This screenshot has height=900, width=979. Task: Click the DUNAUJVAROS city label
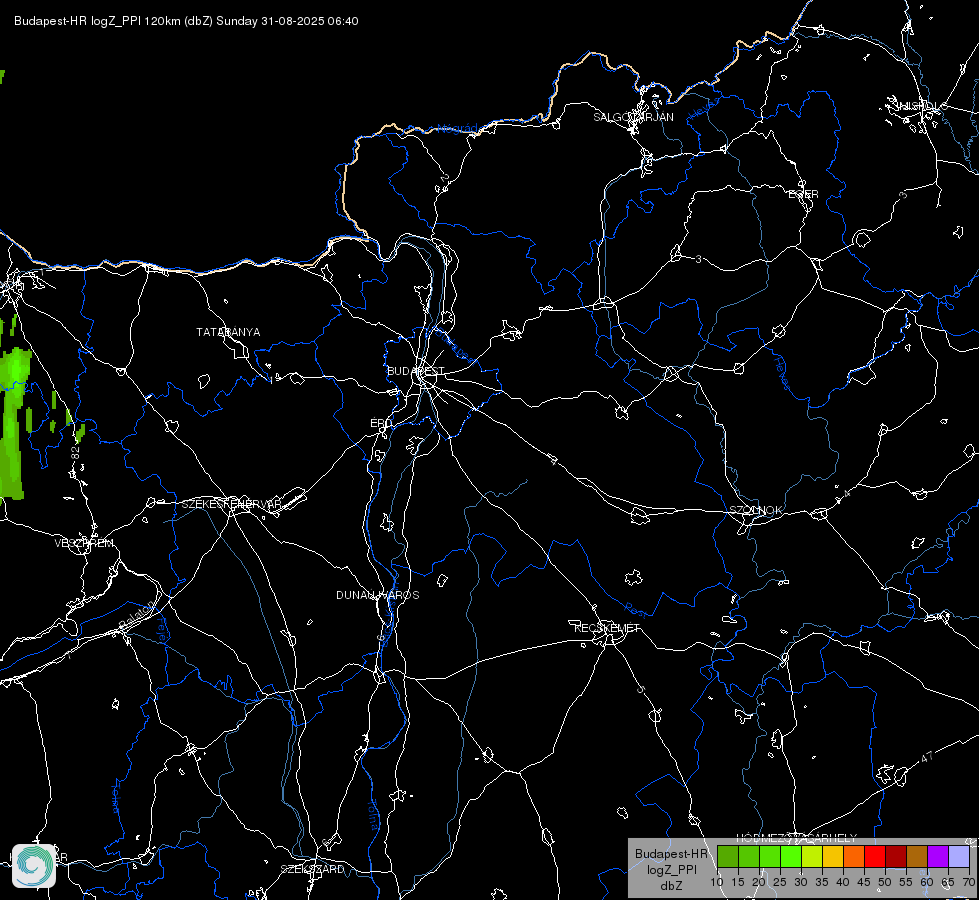pos(378,595)
